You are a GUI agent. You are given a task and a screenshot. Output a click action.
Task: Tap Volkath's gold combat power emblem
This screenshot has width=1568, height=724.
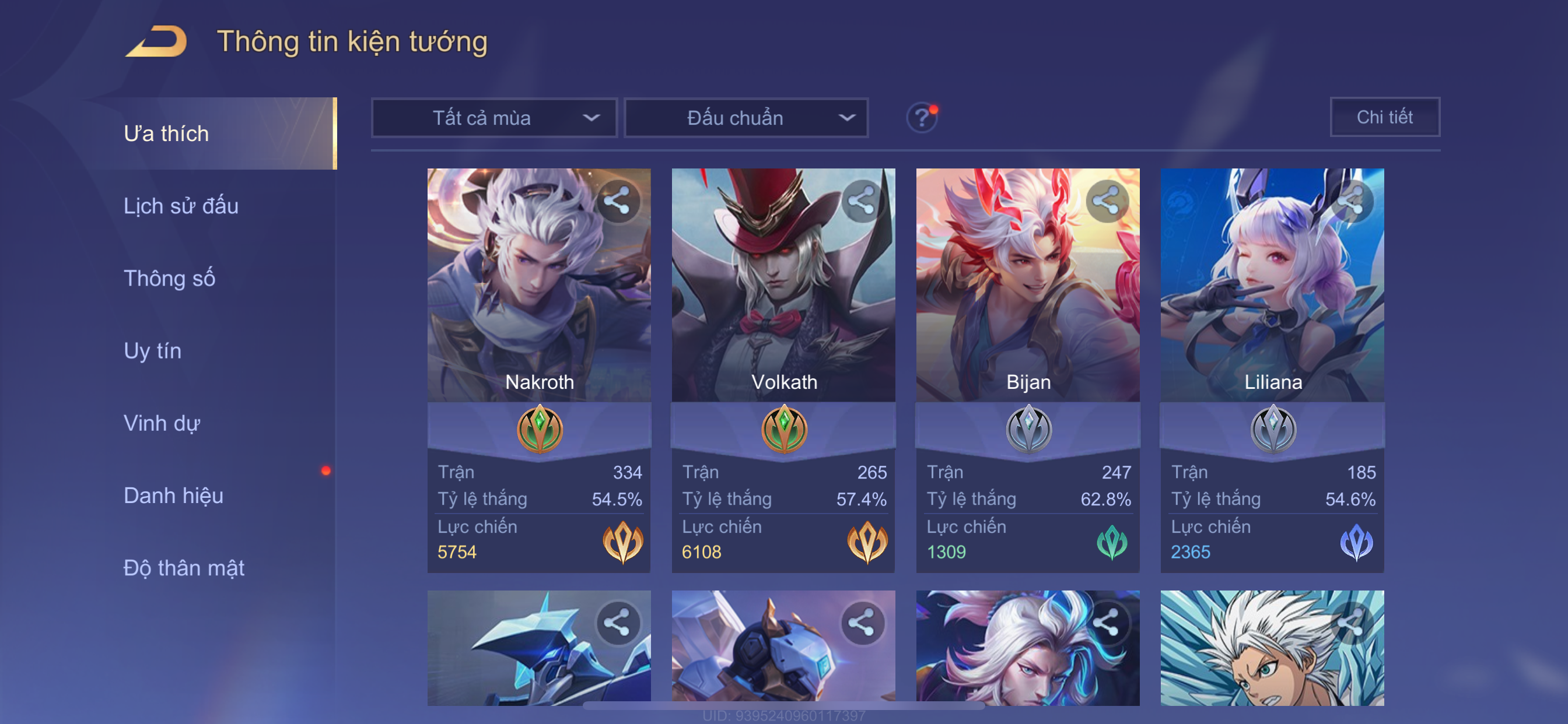867,542
